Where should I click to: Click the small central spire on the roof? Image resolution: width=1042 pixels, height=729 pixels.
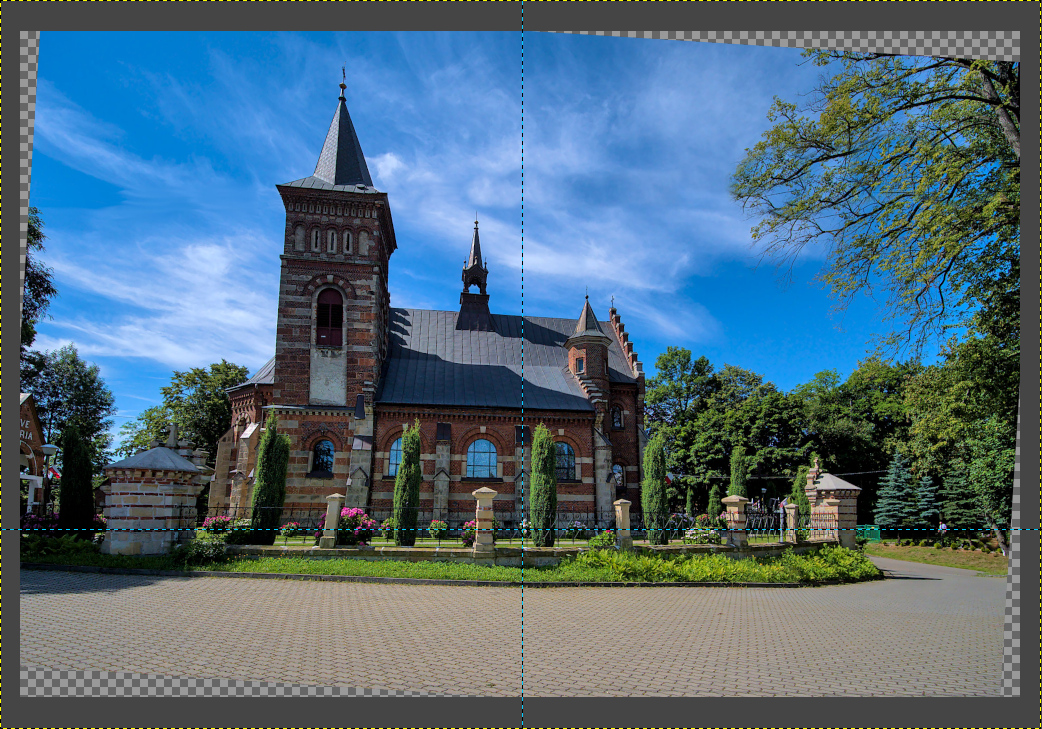click(x=475, y=262)
